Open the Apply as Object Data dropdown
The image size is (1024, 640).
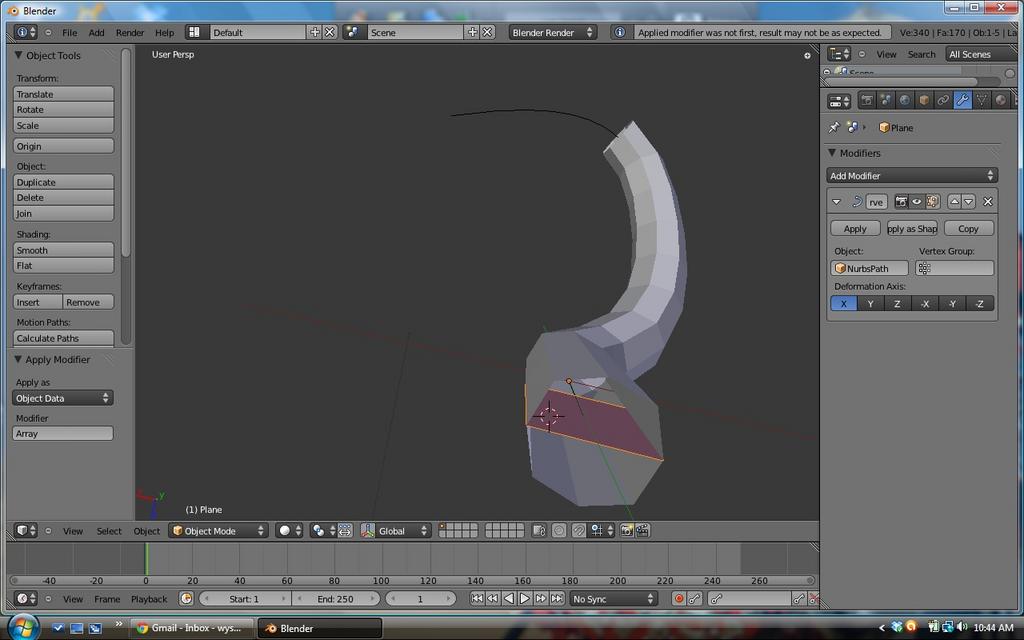coord(63,398)
